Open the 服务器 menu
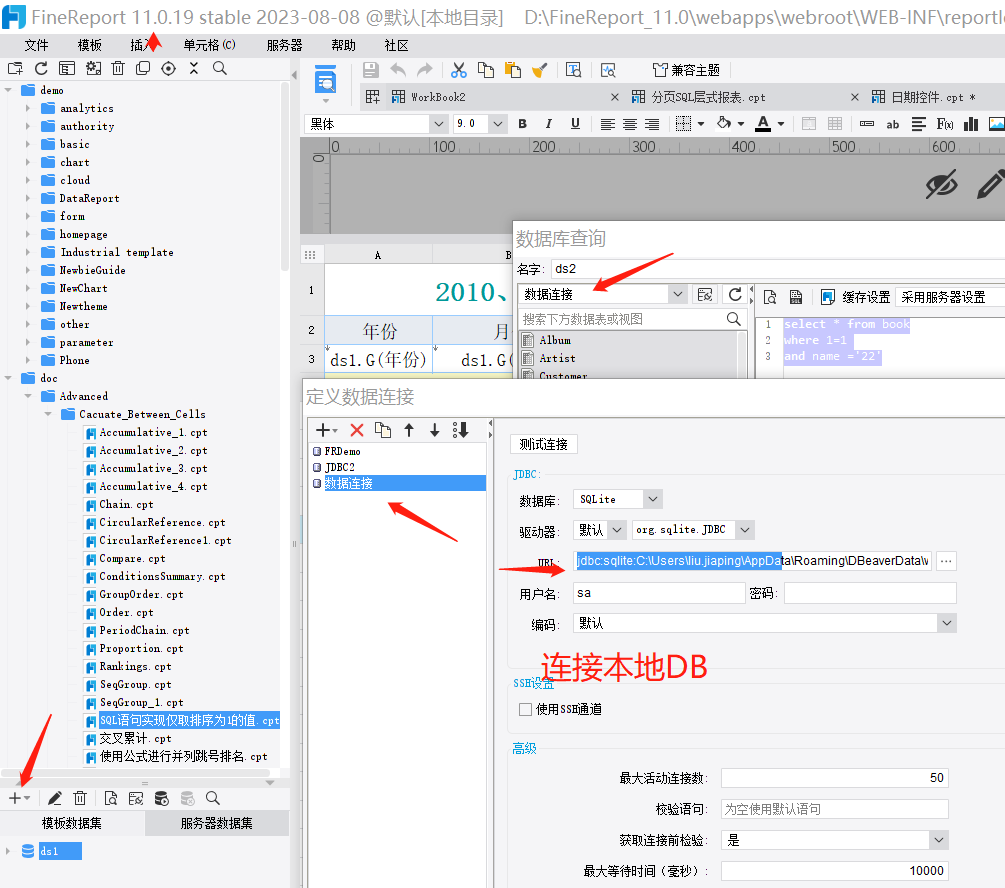The image size is (1005, 888). click(284, 46)
